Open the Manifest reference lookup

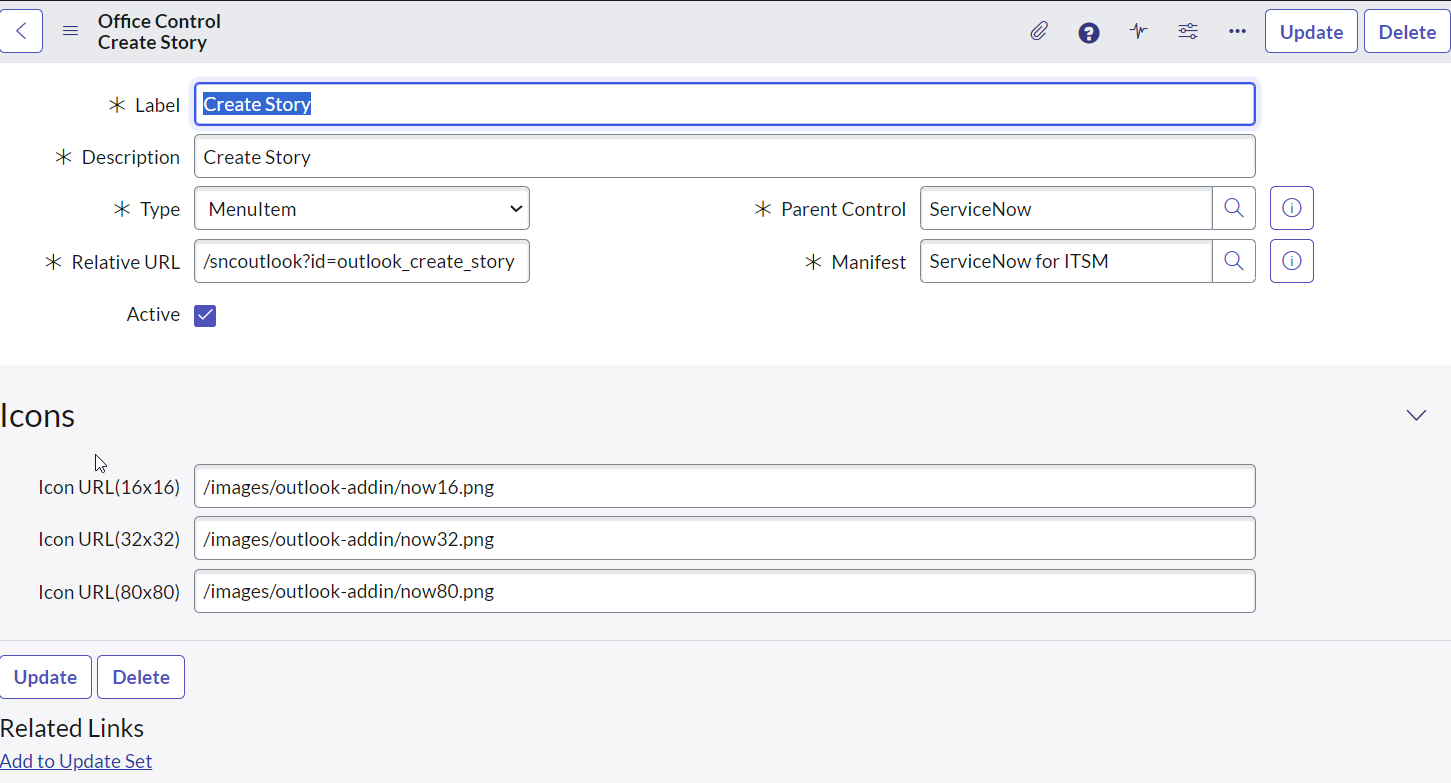coord(1233,261)
